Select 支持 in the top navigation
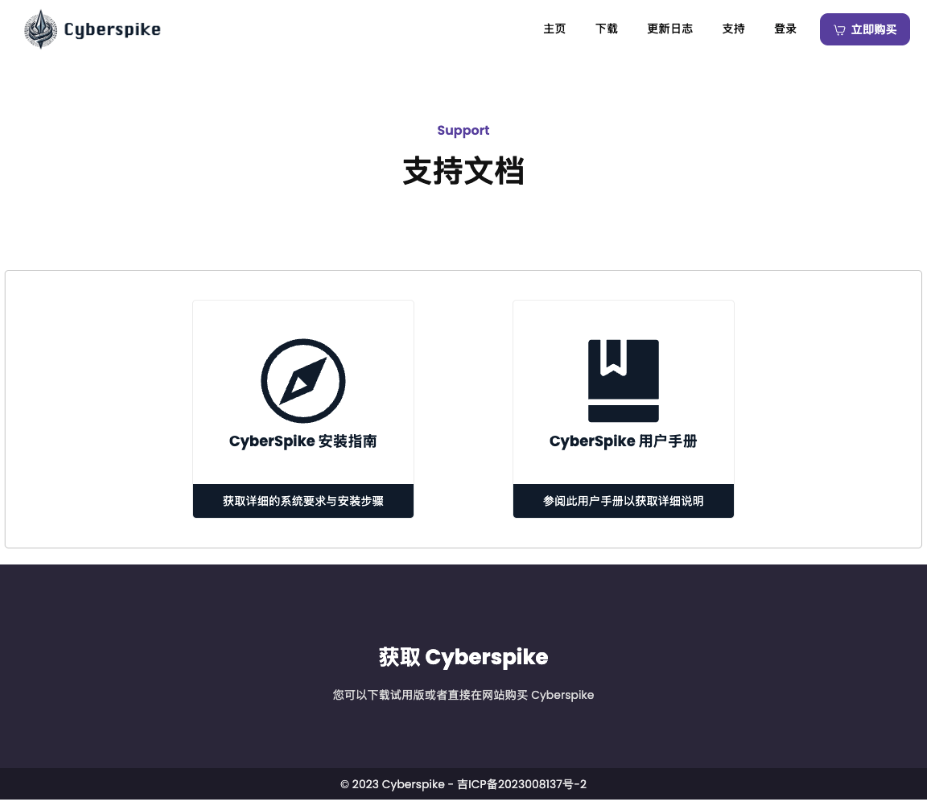The image size is (927, 800). point(733,29)
